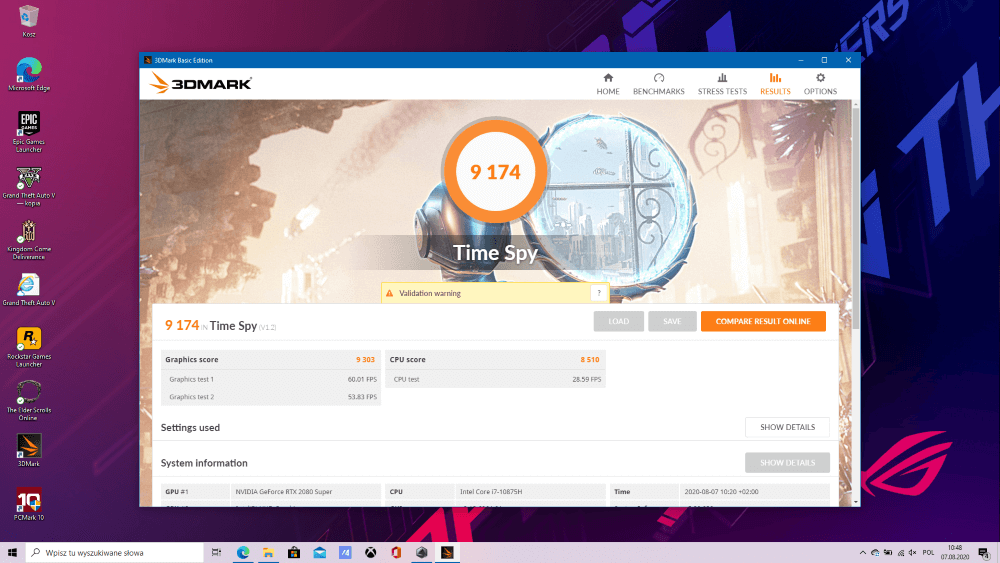
Task: Click the muted volume tray icon
Action: click(x=913, y=553)
